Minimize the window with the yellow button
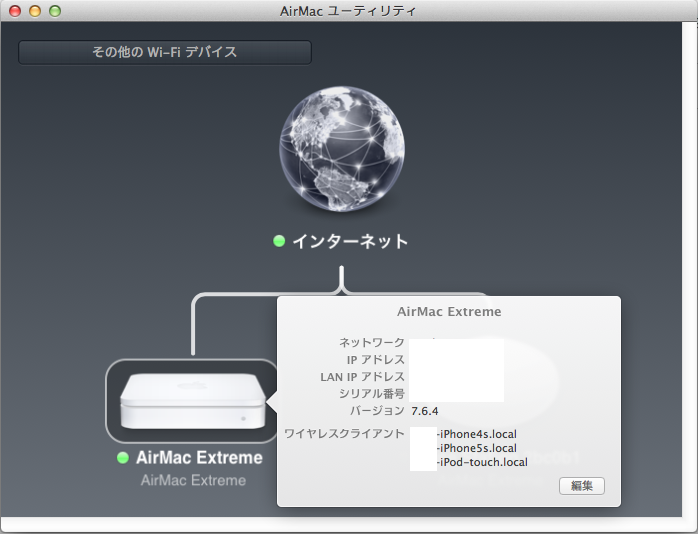Image resolution: width=698 pixels, height=534 pixels. 35,11
